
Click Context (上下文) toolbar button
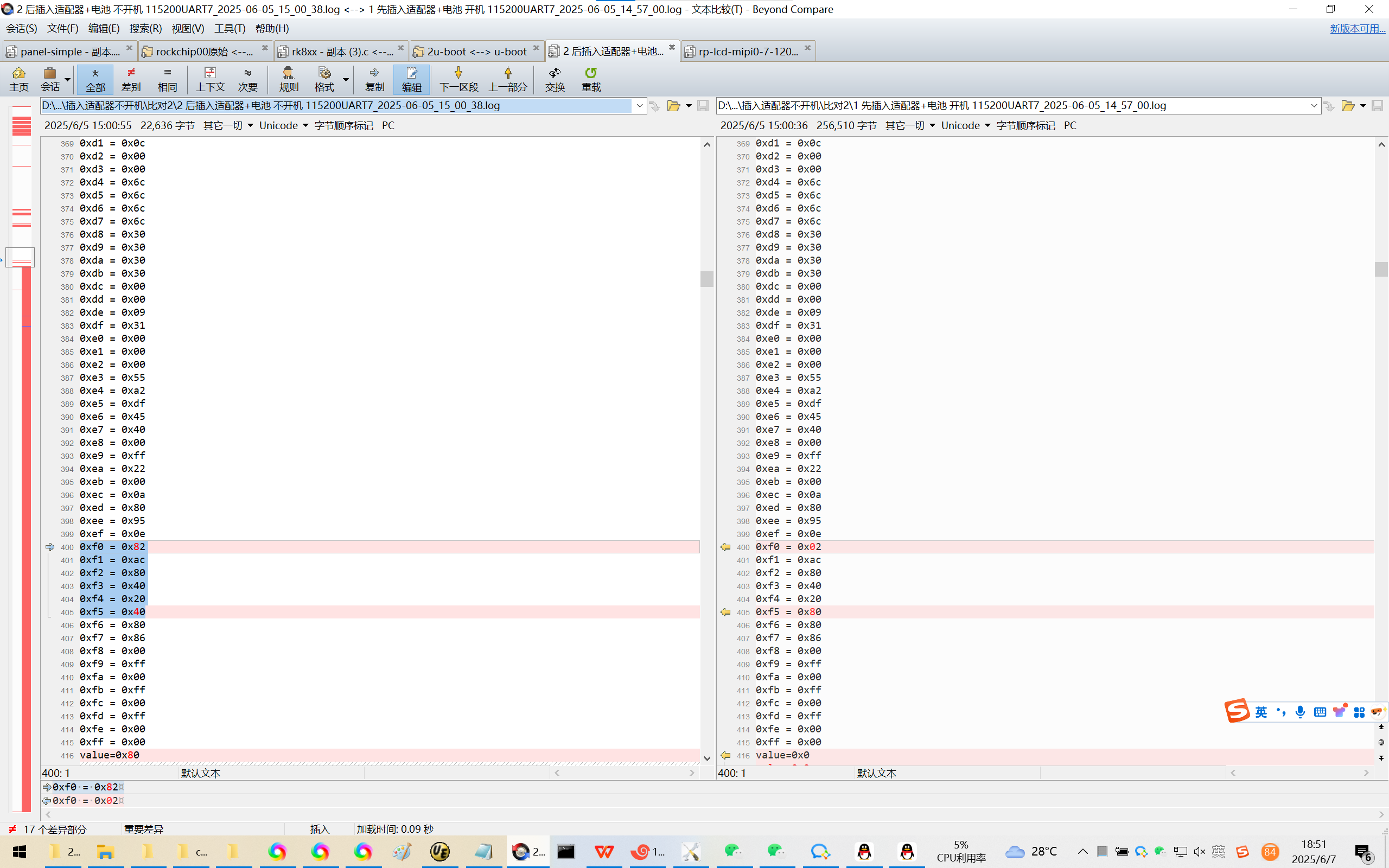(x=210, y=79)
